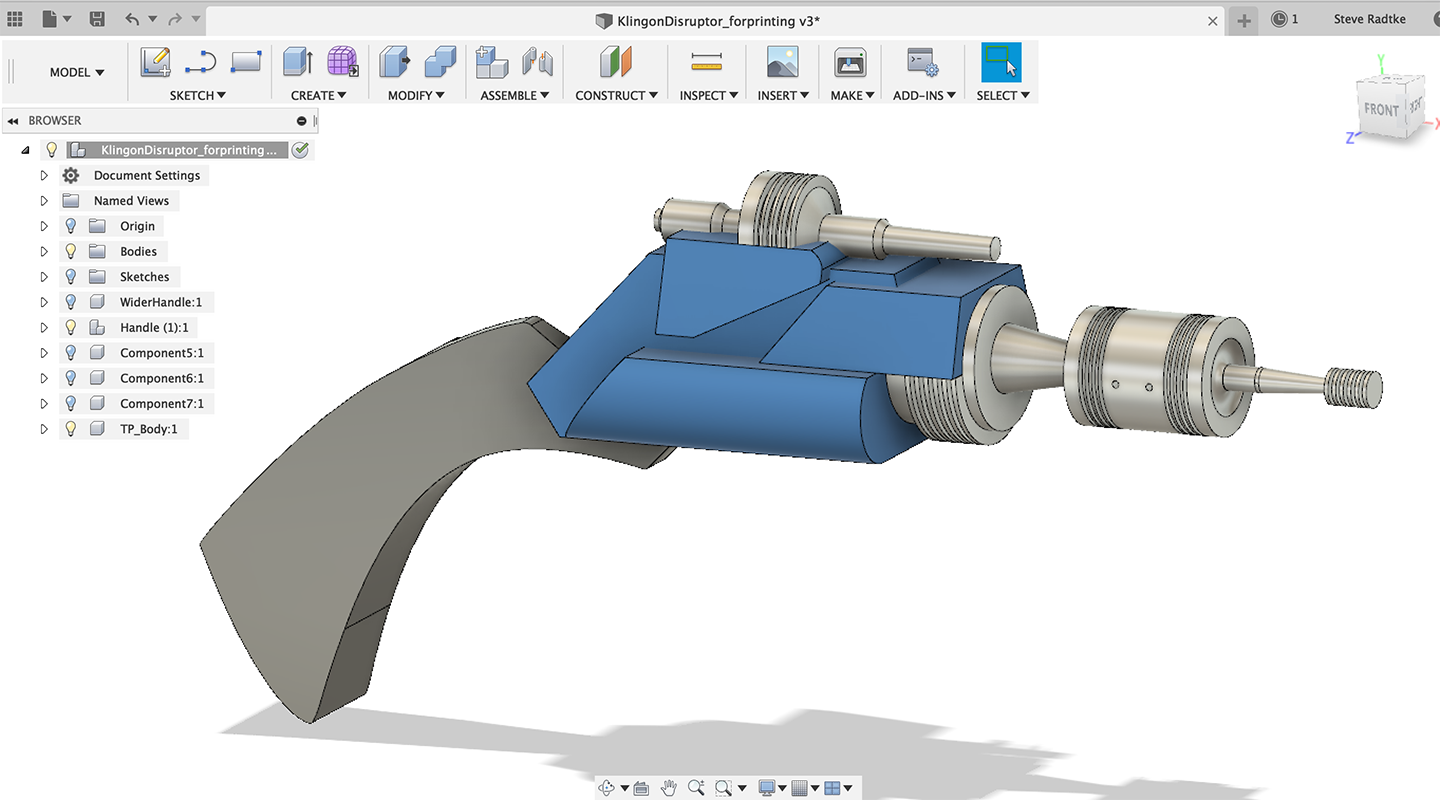This screenshot has width=1440, height=800.
Task: Open the ASSEMBLE menu
Action: pyautogui.click(x=515, y=95)
